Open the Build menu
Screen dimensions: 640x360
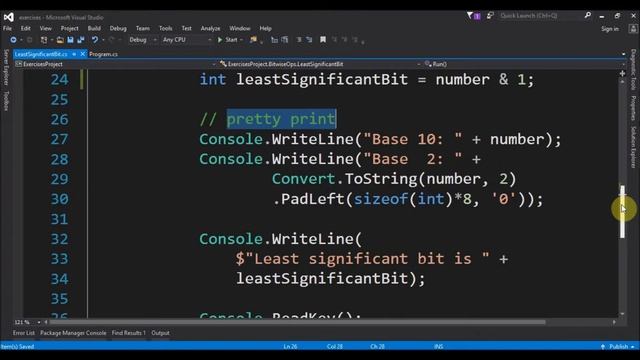94,29
